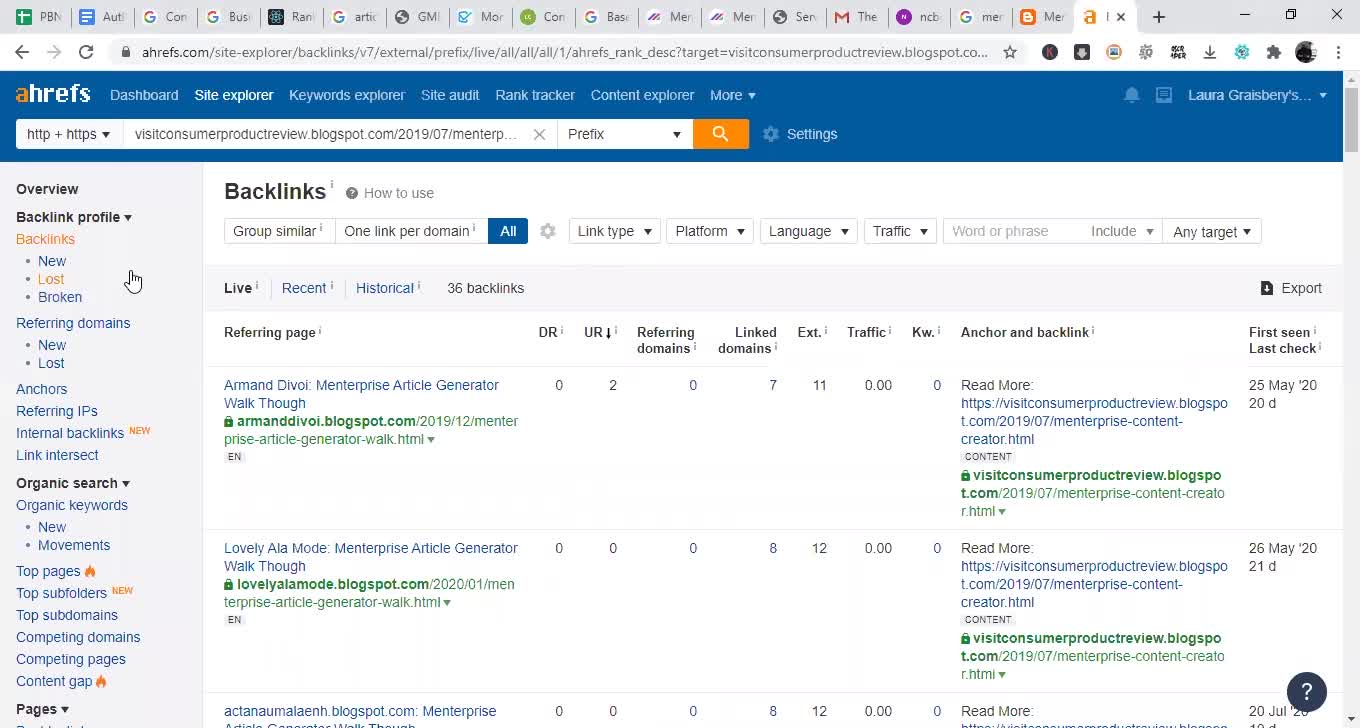1360x728 pixels.
Task: Bookmark this page with the star icon
Action: click(x=1010, y=52)
